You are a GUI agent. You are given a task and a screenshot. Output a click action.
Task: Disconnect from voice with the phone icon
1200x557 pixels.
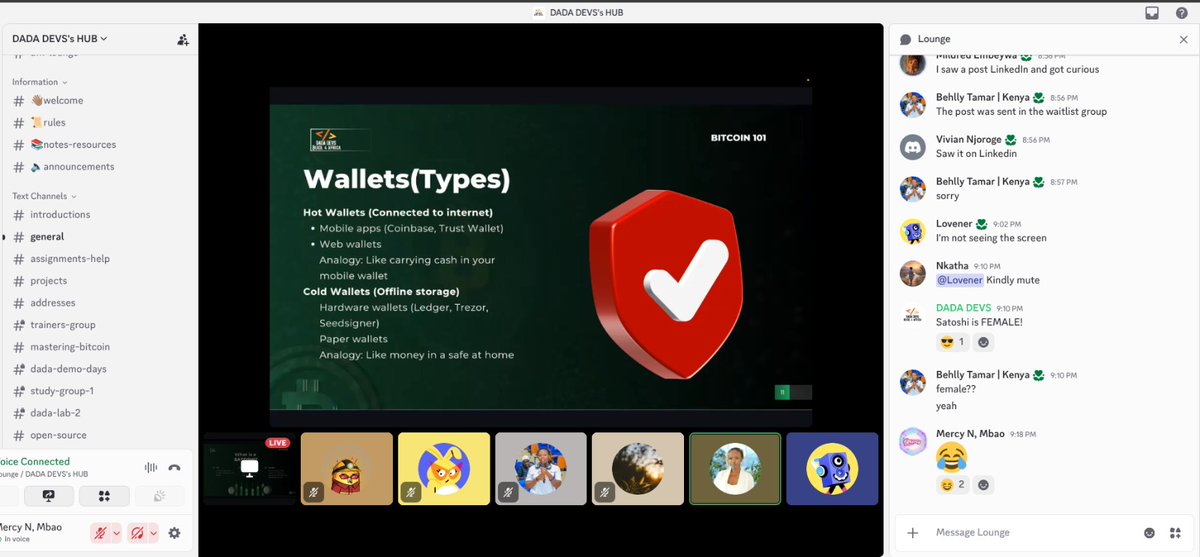click(x=175, y=467)
